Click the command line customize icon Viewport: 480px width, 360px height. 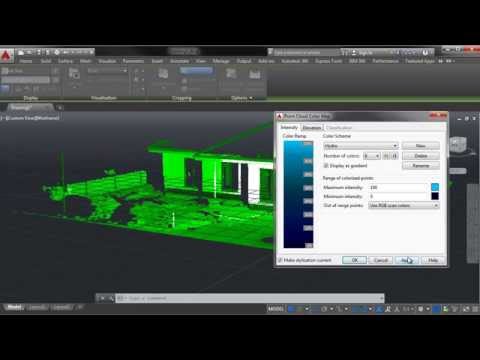[x=111, y=298]
